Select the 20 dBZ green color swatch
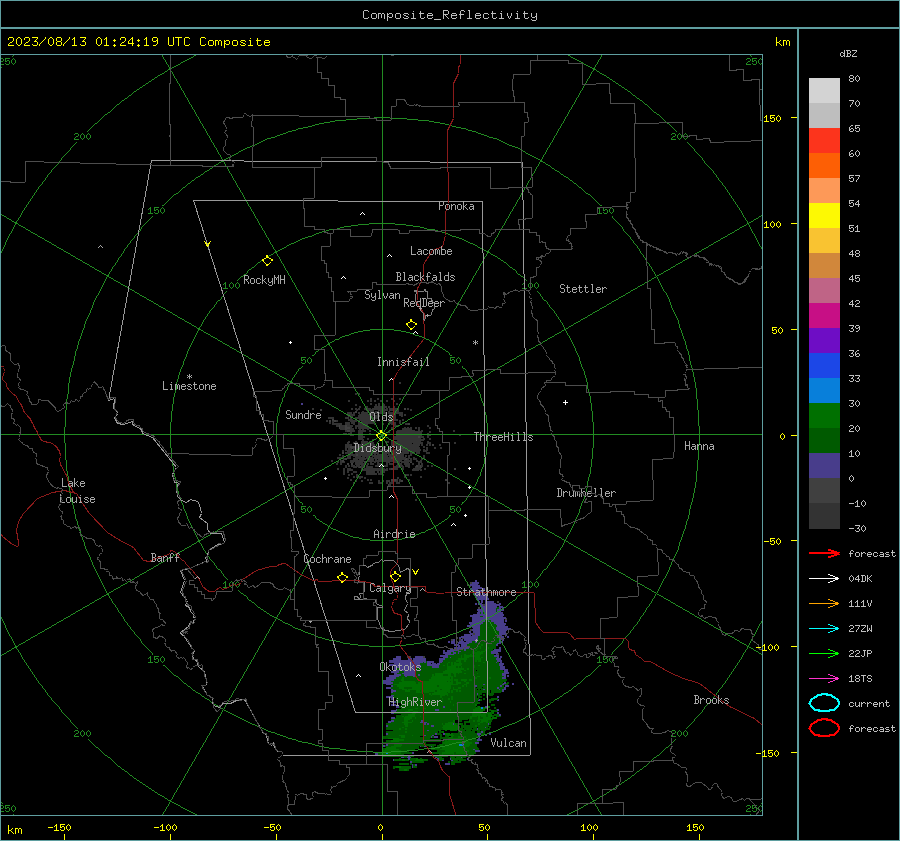 (824, 416)
